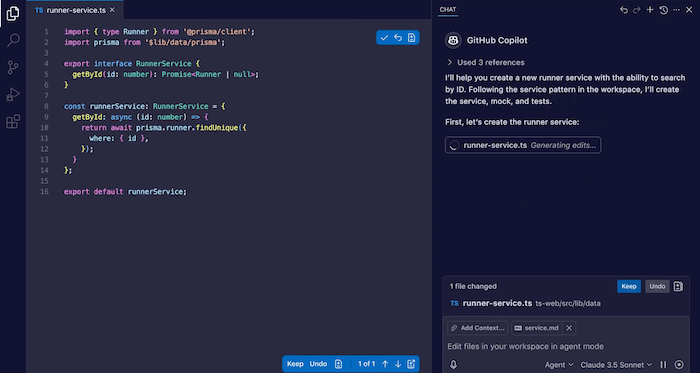
Task: Select the CHAT panel tab
Action: [448, 9]
